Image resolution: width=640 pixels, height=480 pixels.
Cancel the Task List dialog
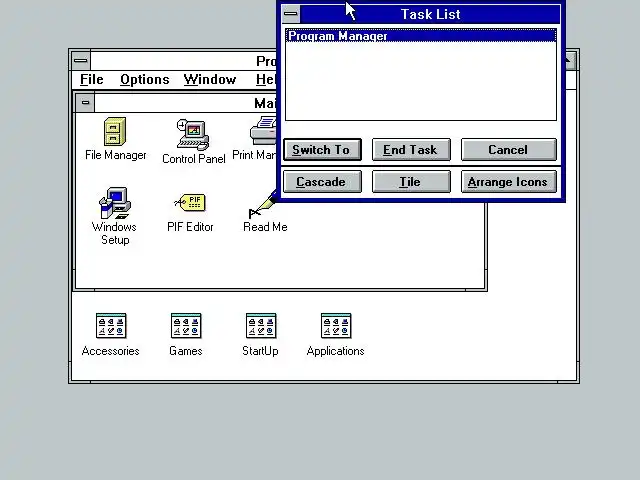click(509, 149)
